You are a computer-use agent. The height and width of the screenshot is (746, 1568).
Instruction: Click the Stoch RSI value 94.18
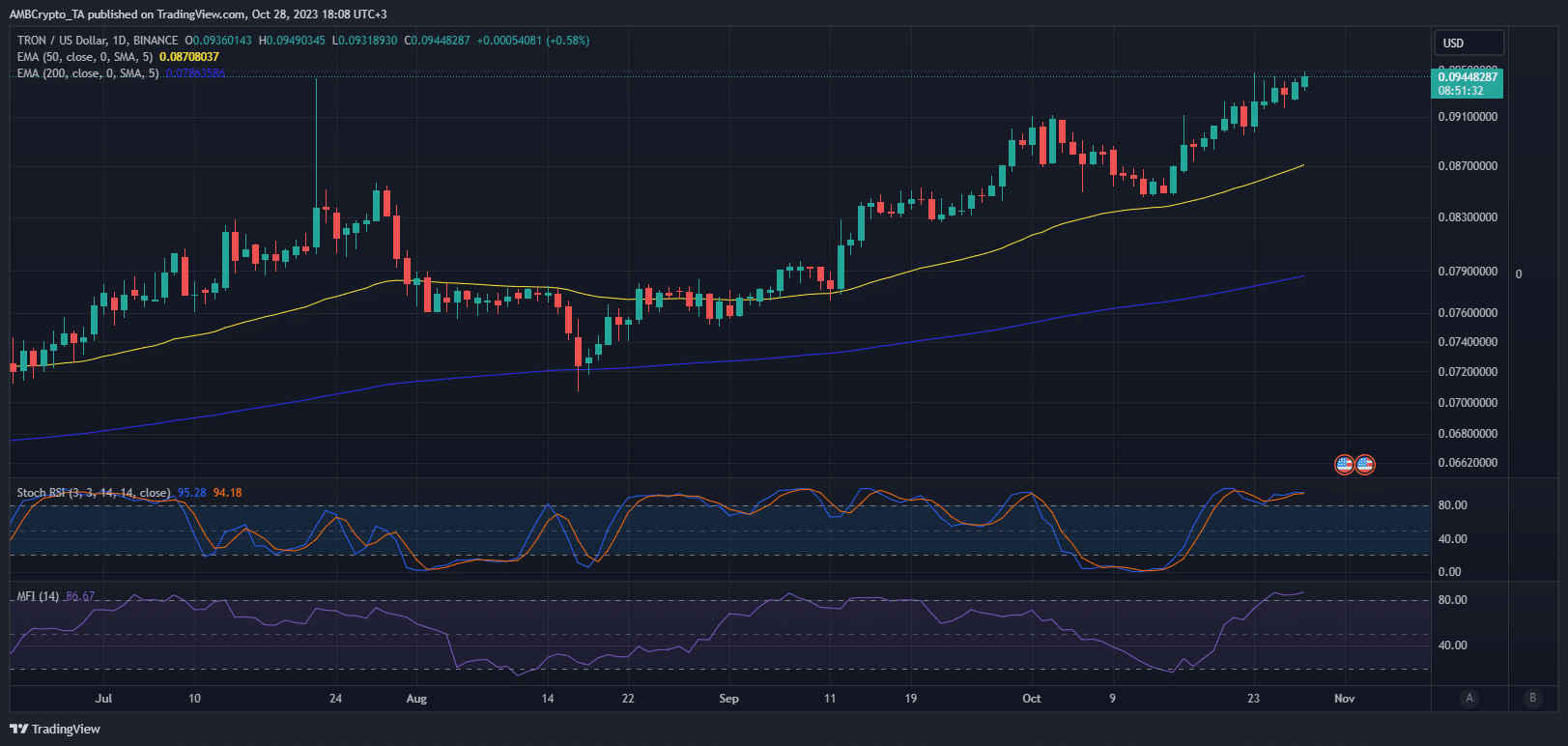228,493
